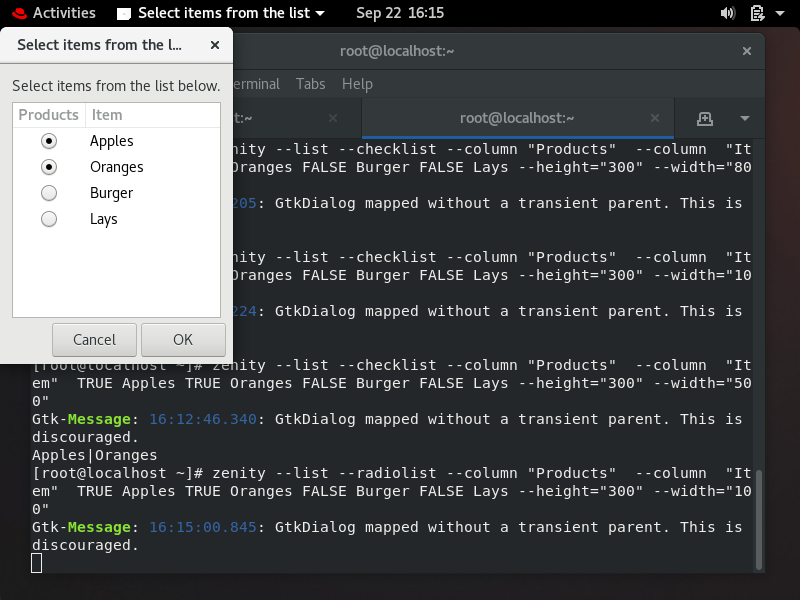Select the Lays radio button
The height and width of the screenshot is (600, 800).
[x=48, y=219]
